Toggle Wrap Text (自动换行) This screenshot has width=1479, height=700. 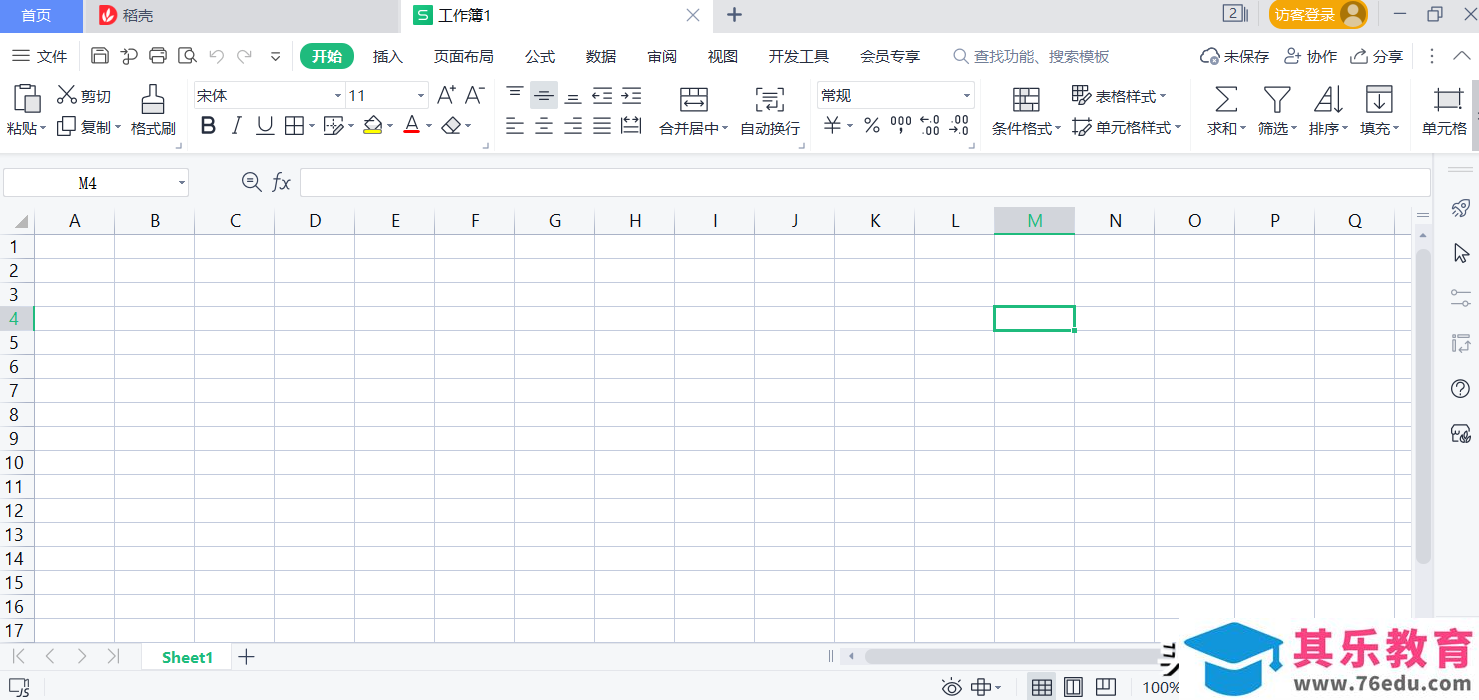click(x=770, y=111)
